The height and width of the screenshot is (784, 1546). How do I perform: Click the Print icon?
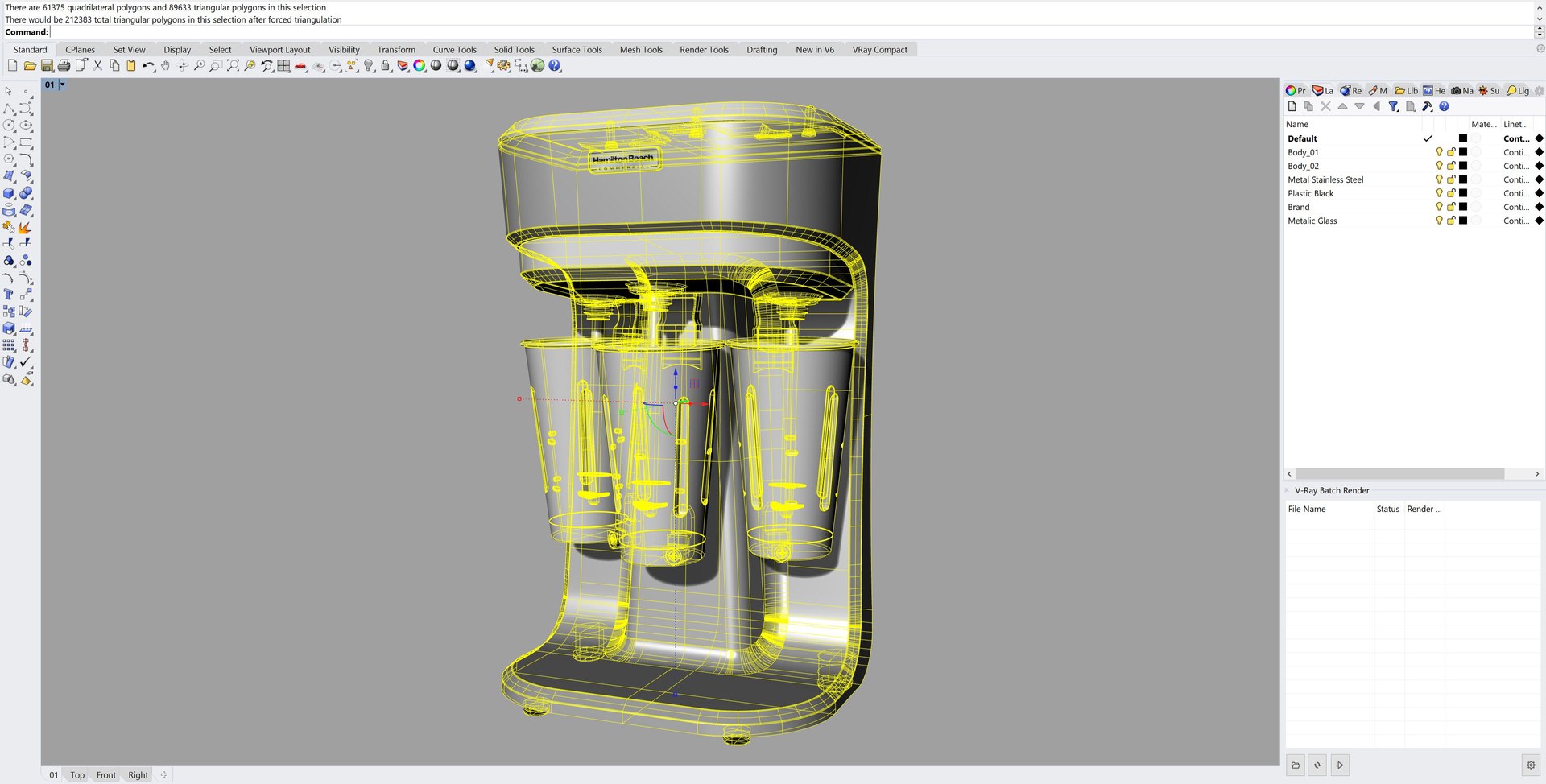point(64,66)
